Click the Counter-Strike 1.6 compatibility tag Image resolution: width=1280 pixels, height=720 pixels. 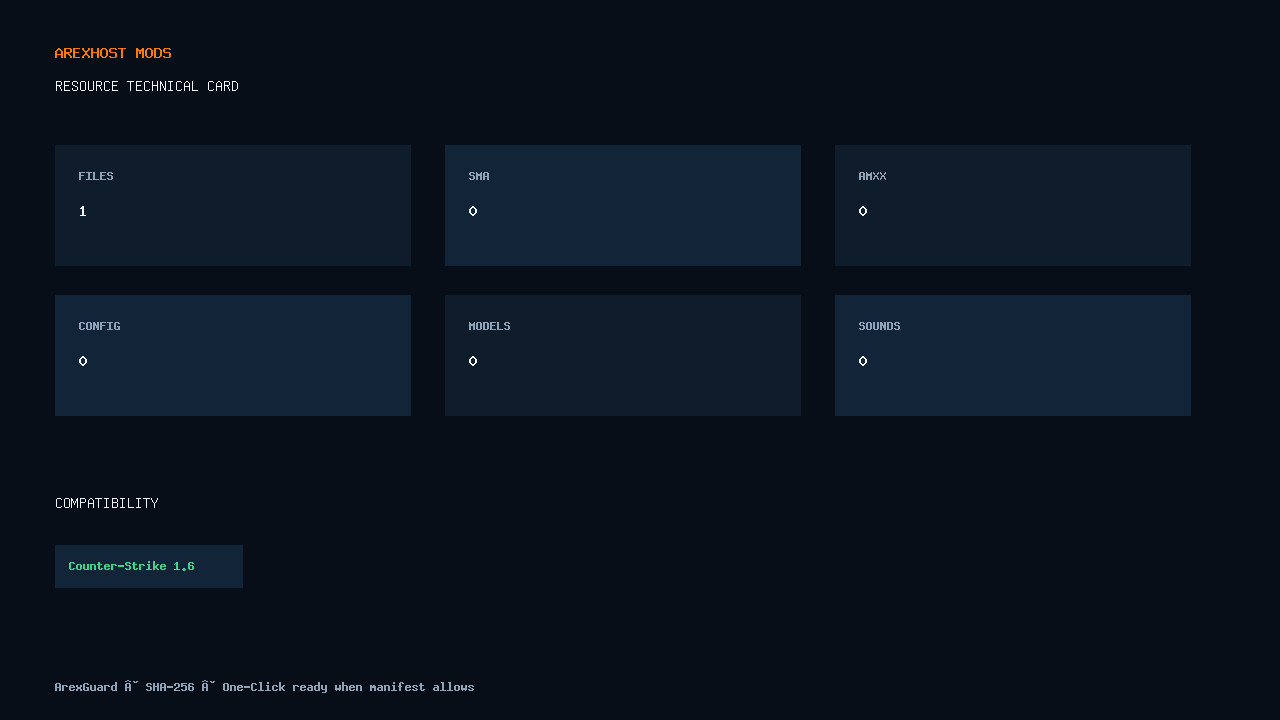tap(149, 566)
